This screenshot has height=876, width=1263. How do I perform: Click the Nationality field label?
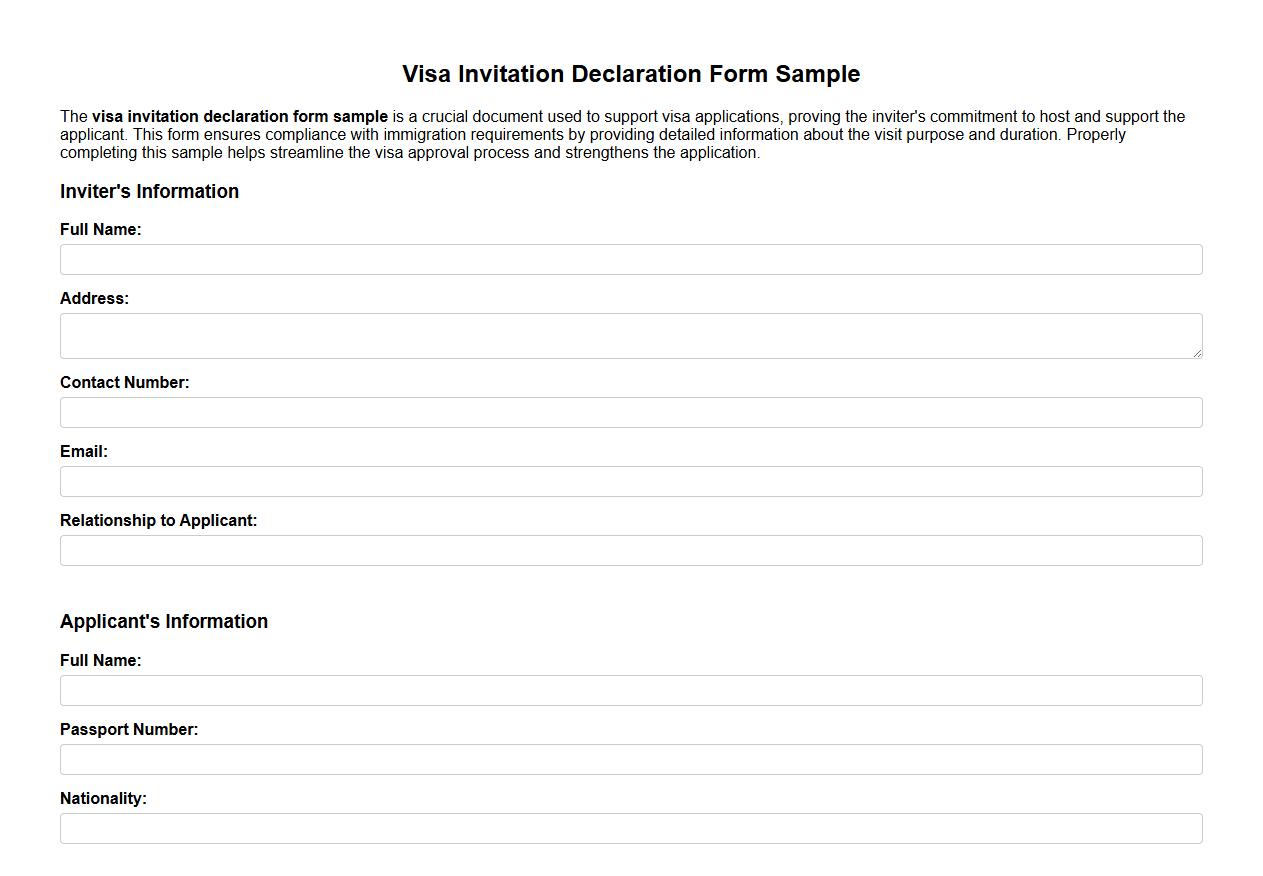click(x=103, y=798)
